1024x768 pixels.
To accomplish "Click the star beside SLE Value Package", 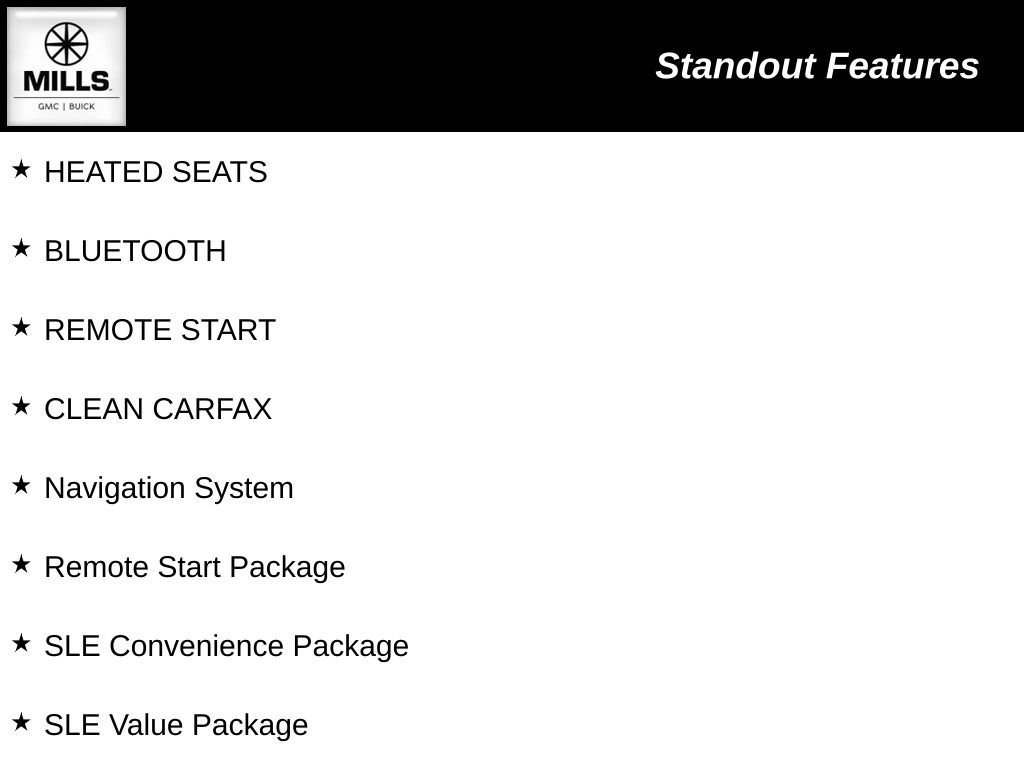I will click(x=21, y=722).
